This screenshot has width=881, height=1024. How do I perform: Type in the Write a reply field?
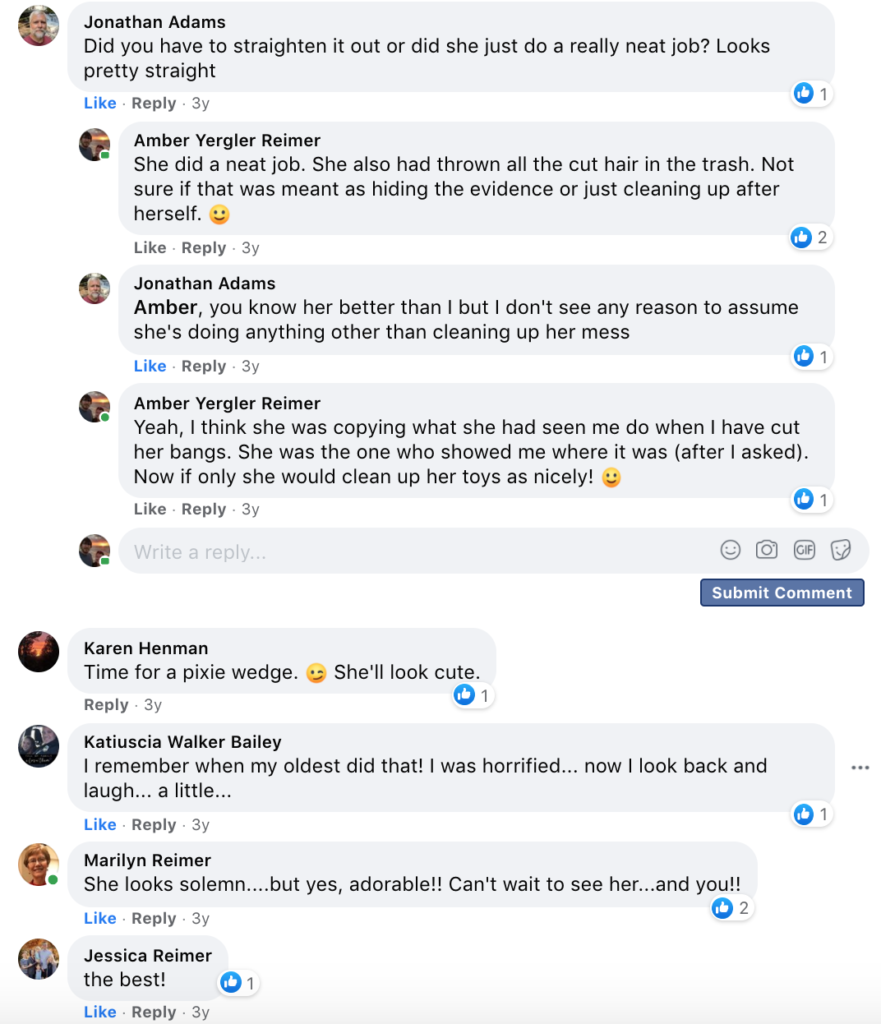[x=400, y=551]
